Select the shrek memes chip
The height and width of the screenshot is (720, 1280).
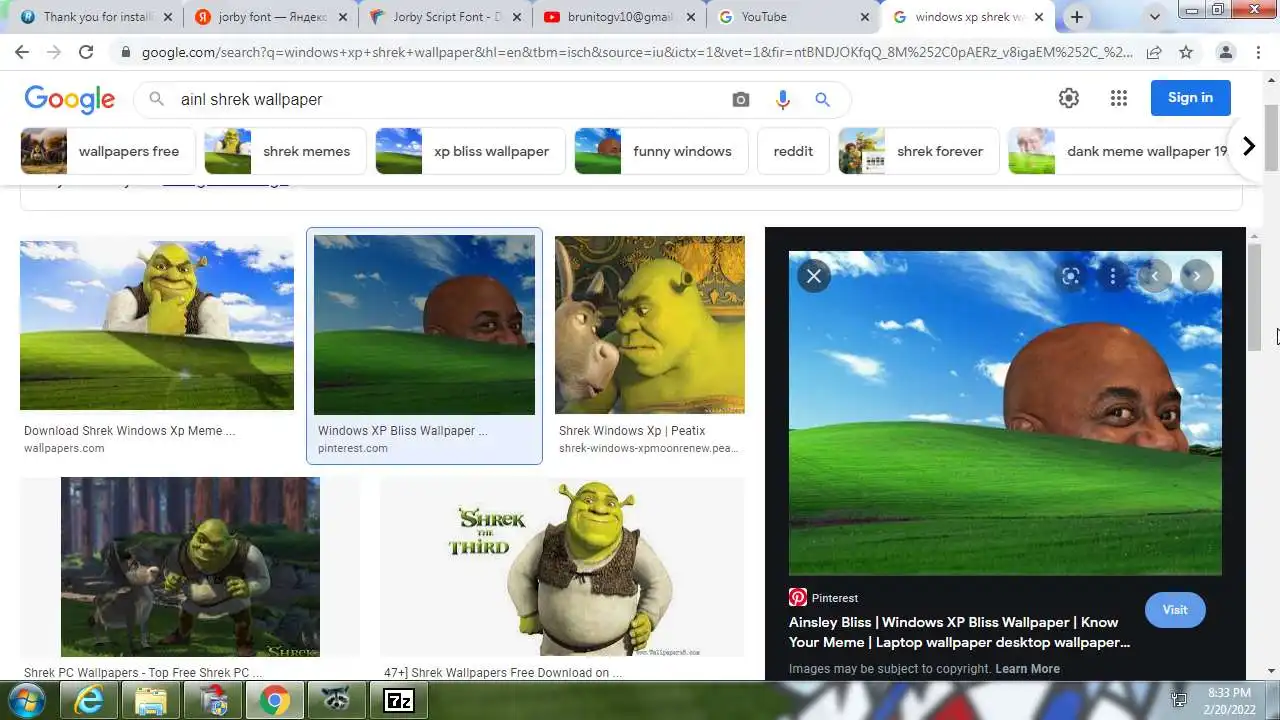point(284,151)
